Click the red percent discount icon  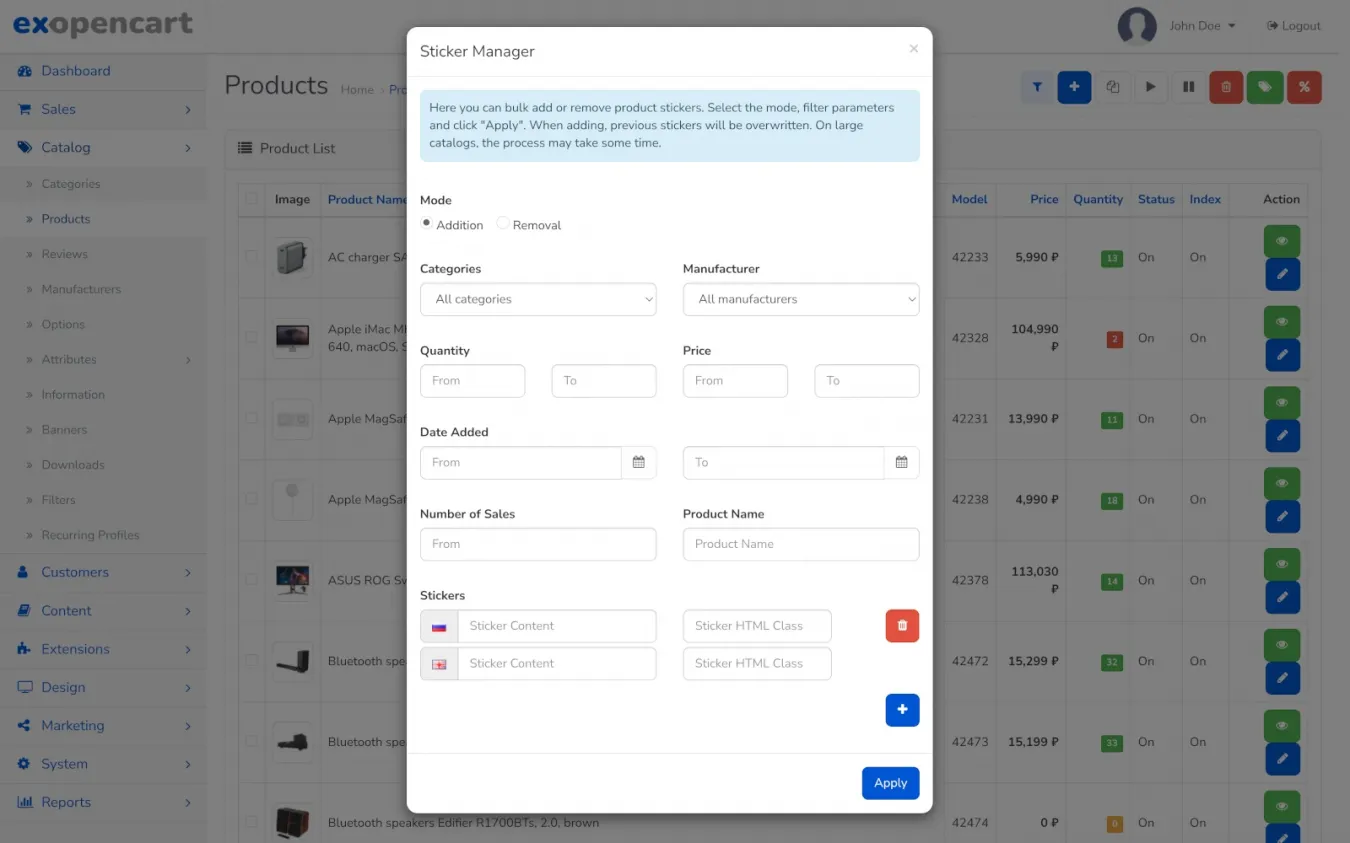point(1304,87)
